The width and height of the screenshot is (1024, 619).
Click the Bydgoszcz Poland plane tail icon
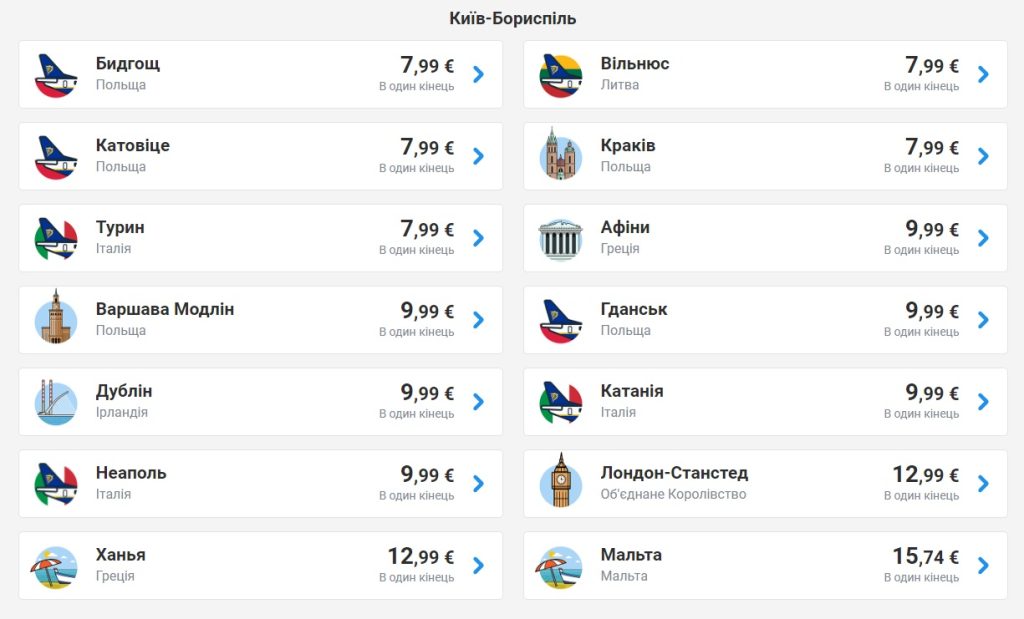tap(56, 75)
